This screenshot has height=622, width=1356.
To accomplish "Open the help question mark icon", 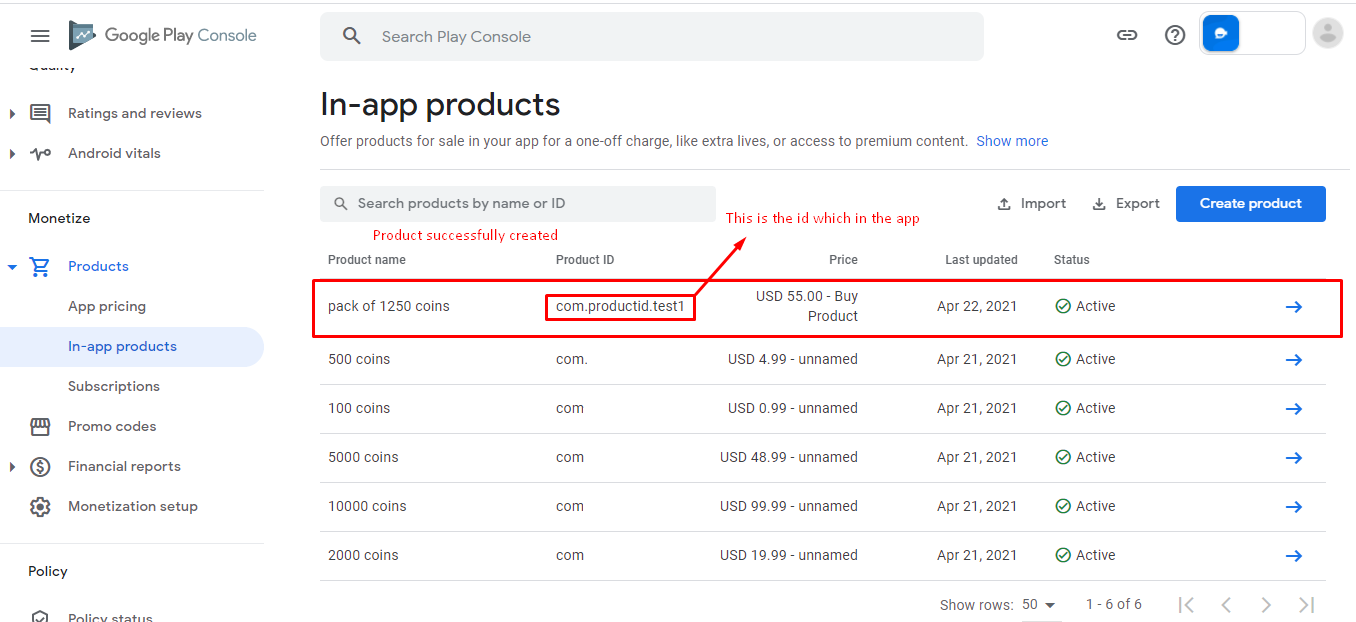I will click(x=1175, y=35).
